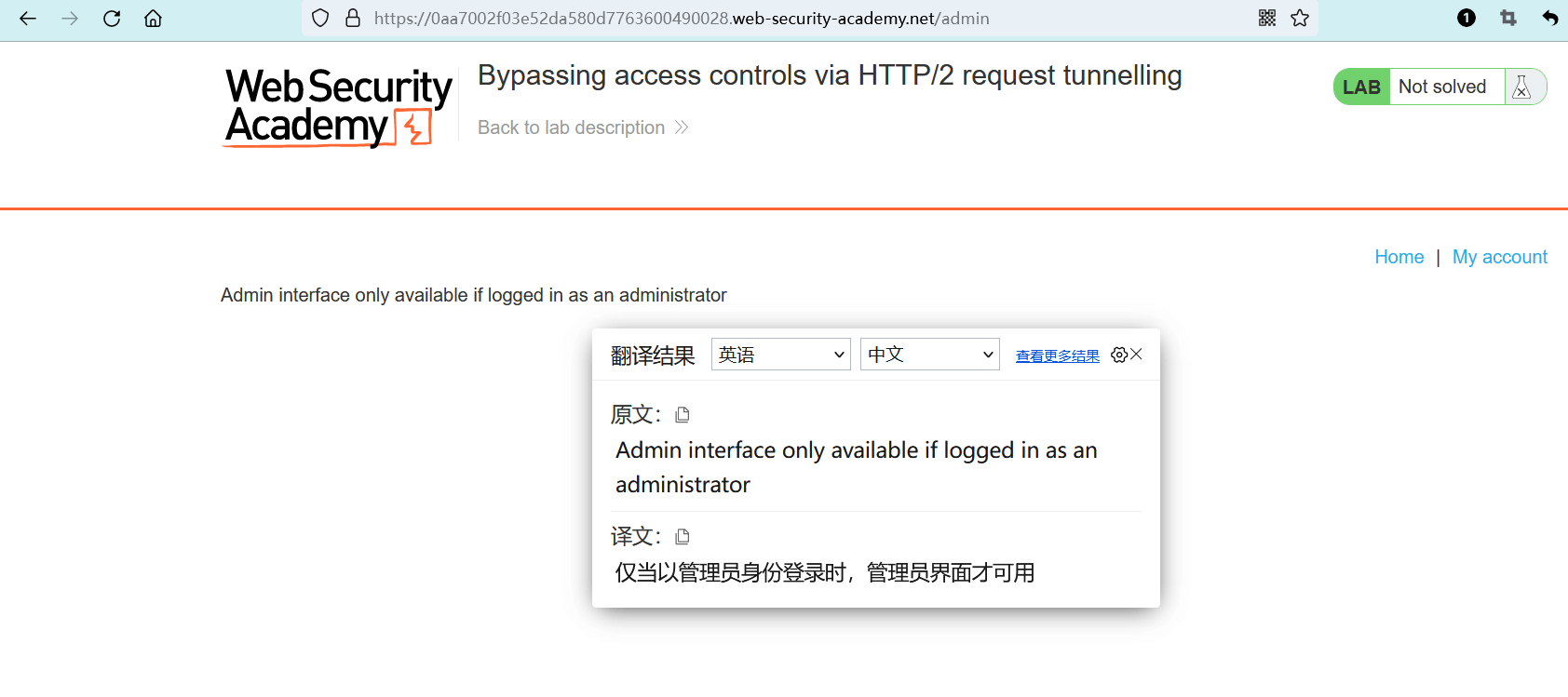Click the 查看更多结果 link
Viewport: 1568px width, 697px height.
click(x=1057, y=355)
